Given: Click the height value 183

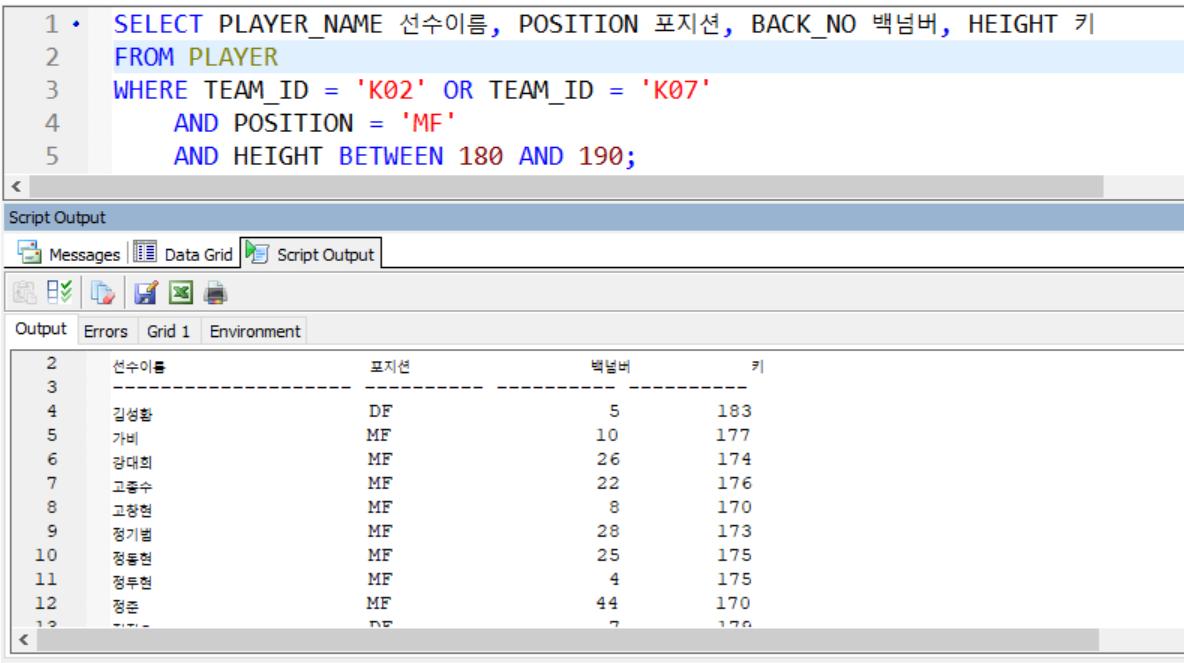Looking at the screenshot, I should pyautogui.click(x=734, y=411).
